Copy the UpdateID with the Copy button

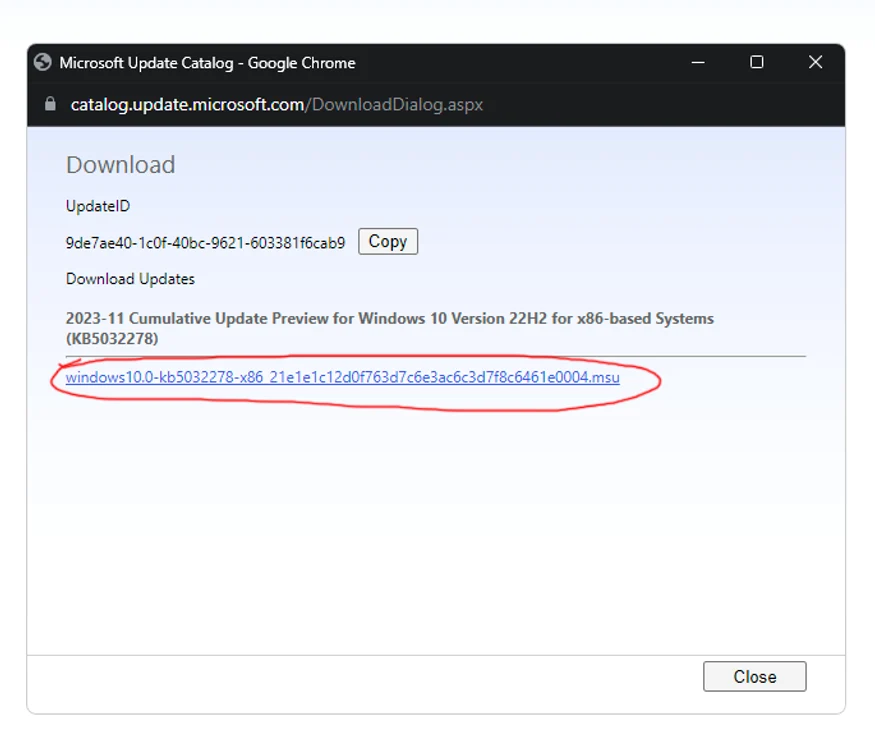(388, 242)
